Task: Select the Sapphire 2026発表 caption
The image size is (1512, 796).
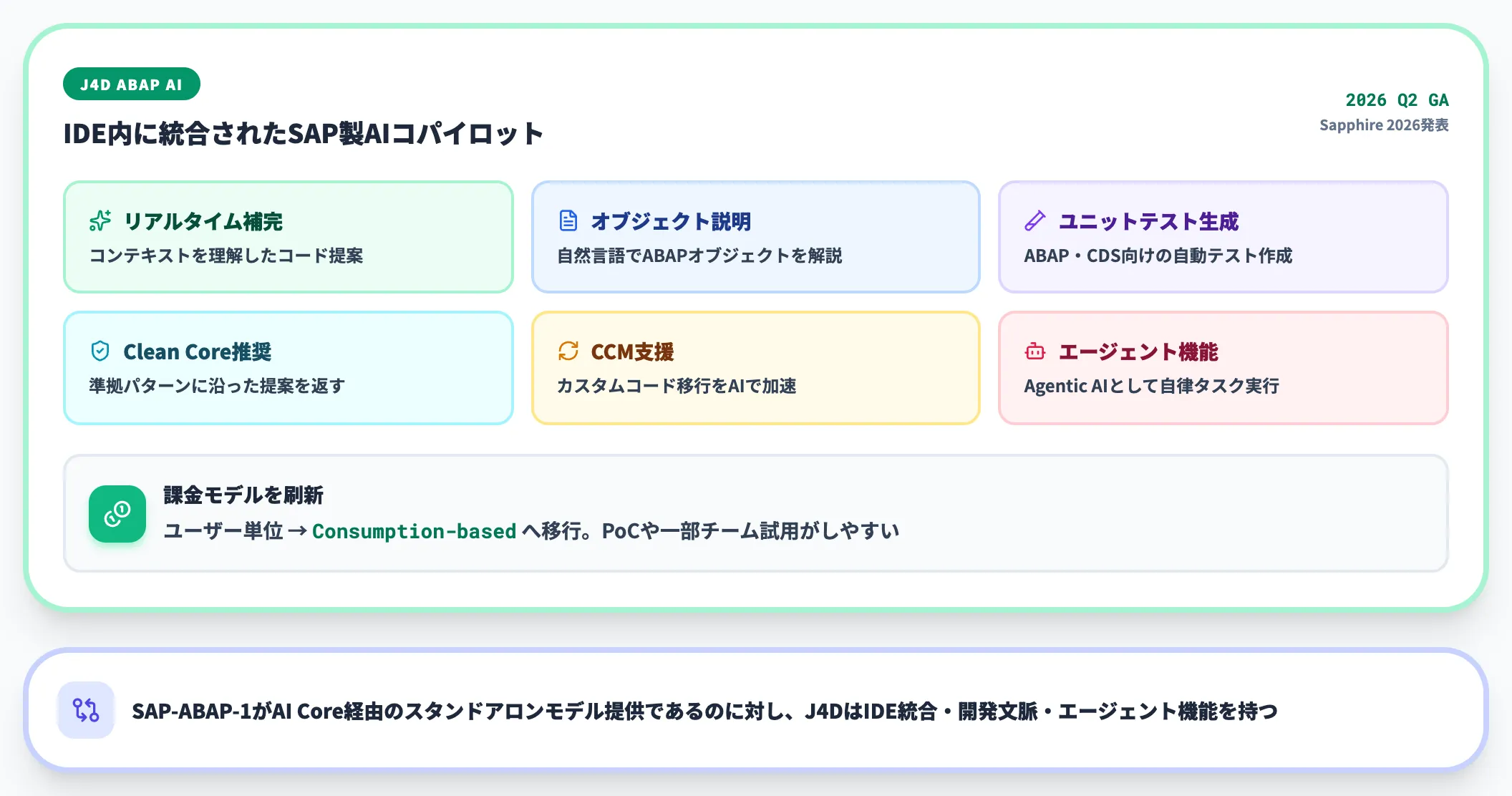Action: click(1384, 125)
